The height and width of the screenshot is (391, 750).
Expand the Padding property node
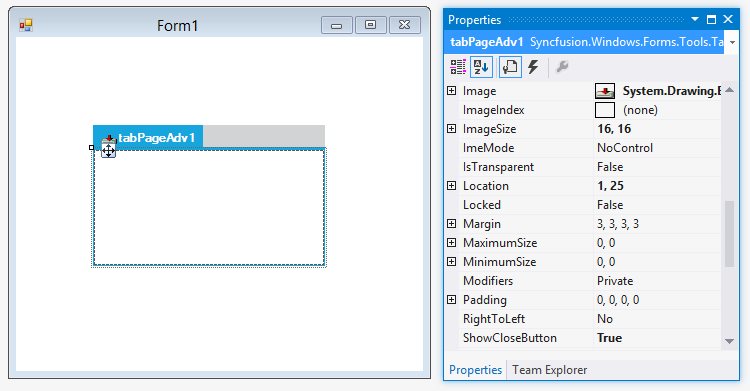pyautogui.click(x=452, y=300)
